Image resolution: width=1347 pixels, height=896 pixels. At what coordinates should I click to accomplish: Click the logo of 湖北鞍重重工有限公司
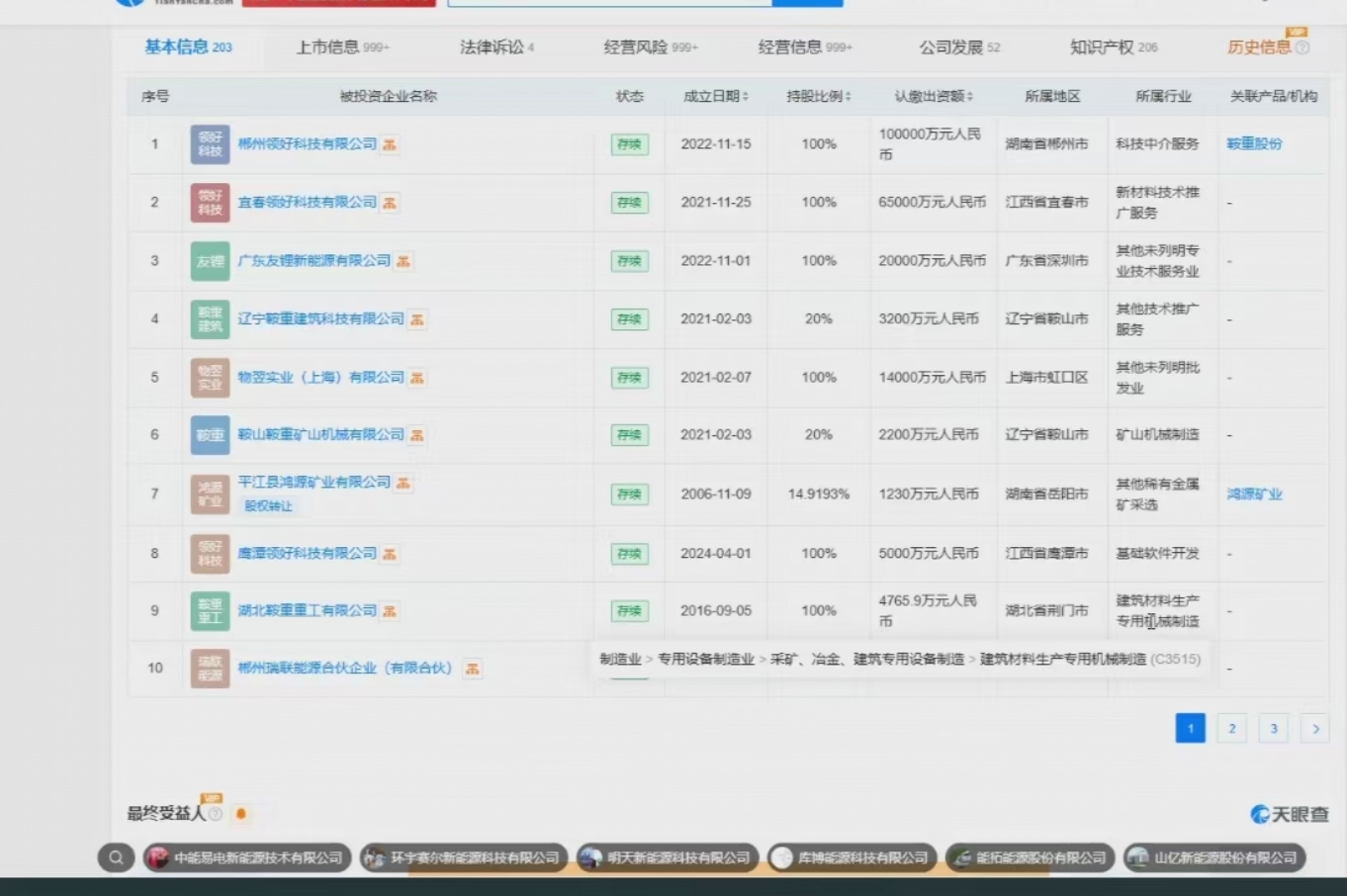click(x=210, y=611)
